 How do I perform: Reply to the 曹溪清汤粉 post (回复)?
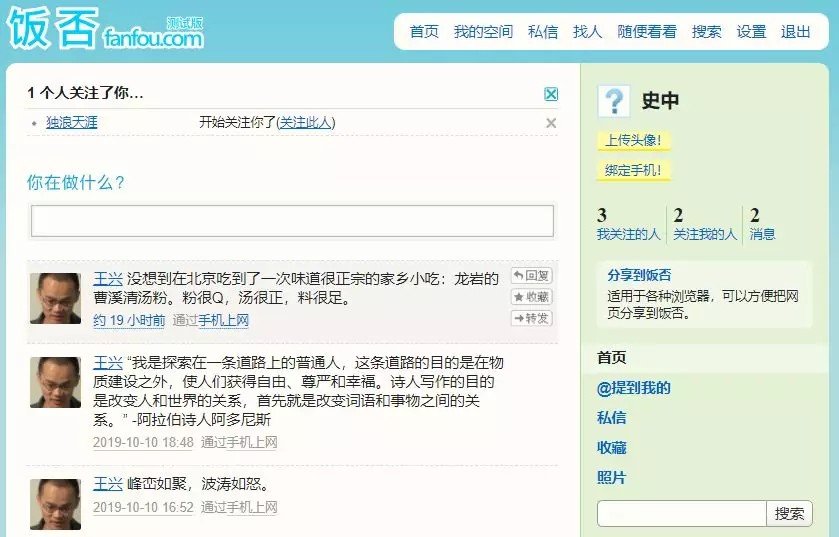pos(531,275)
